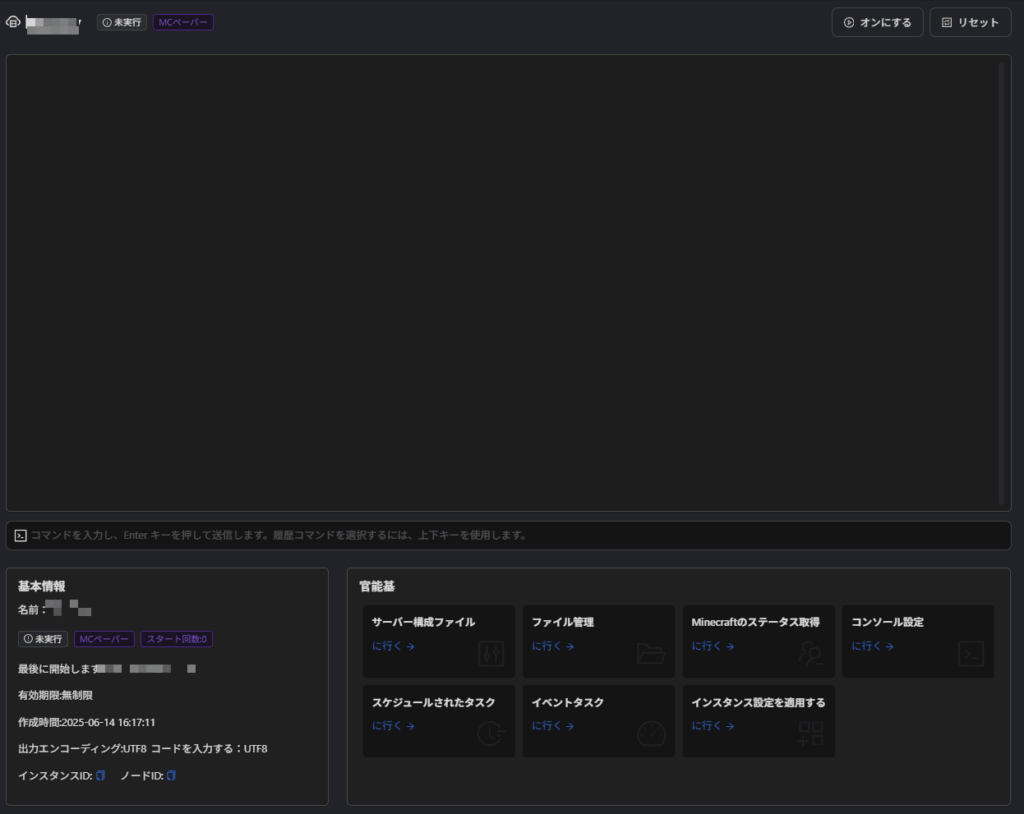Focus the command input field
The width and height of the screenshot is (1024, 814).
[x=509, y=535]
